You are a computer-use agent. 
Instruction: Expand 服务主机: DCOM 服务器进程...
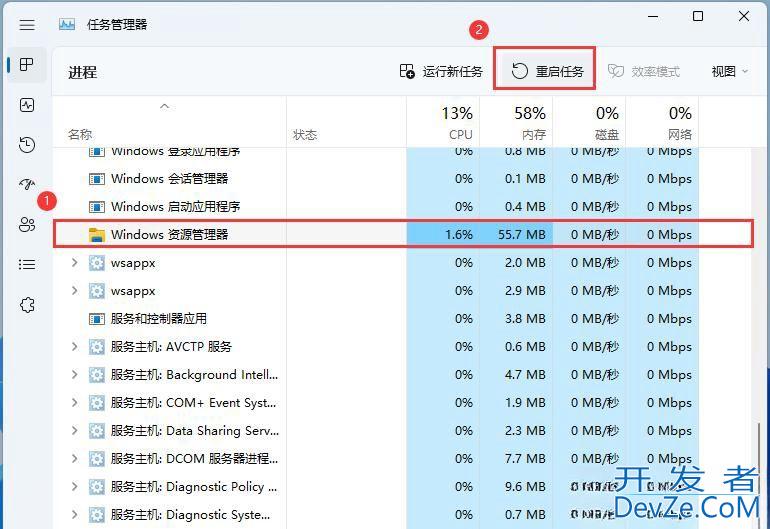click(x=75, y=459)
